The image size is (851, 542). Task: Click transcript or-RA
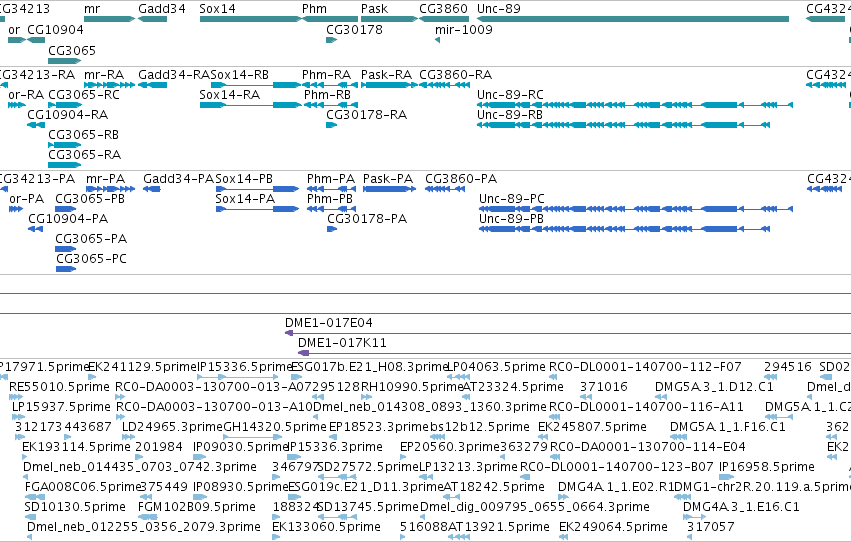17,105
